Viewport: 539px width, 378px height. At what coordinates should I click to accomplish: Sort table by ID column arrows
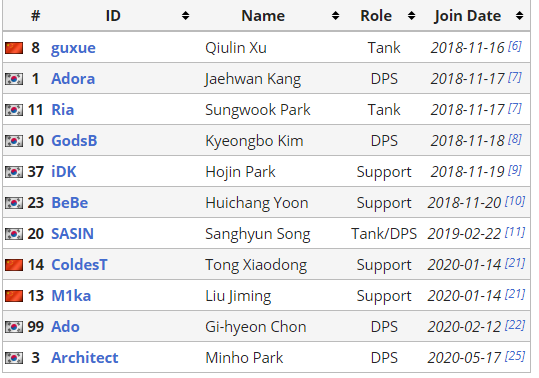pyautogui.click(x=186, y=16)
